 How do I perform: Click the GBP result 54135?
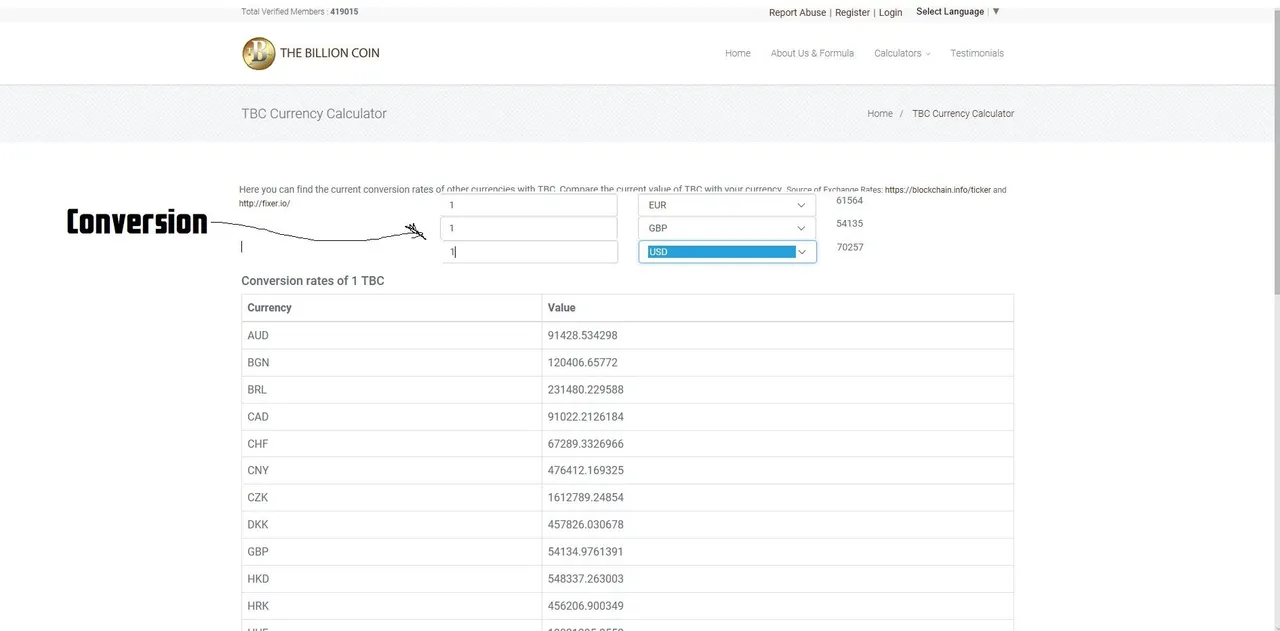(x=850, y=224)
